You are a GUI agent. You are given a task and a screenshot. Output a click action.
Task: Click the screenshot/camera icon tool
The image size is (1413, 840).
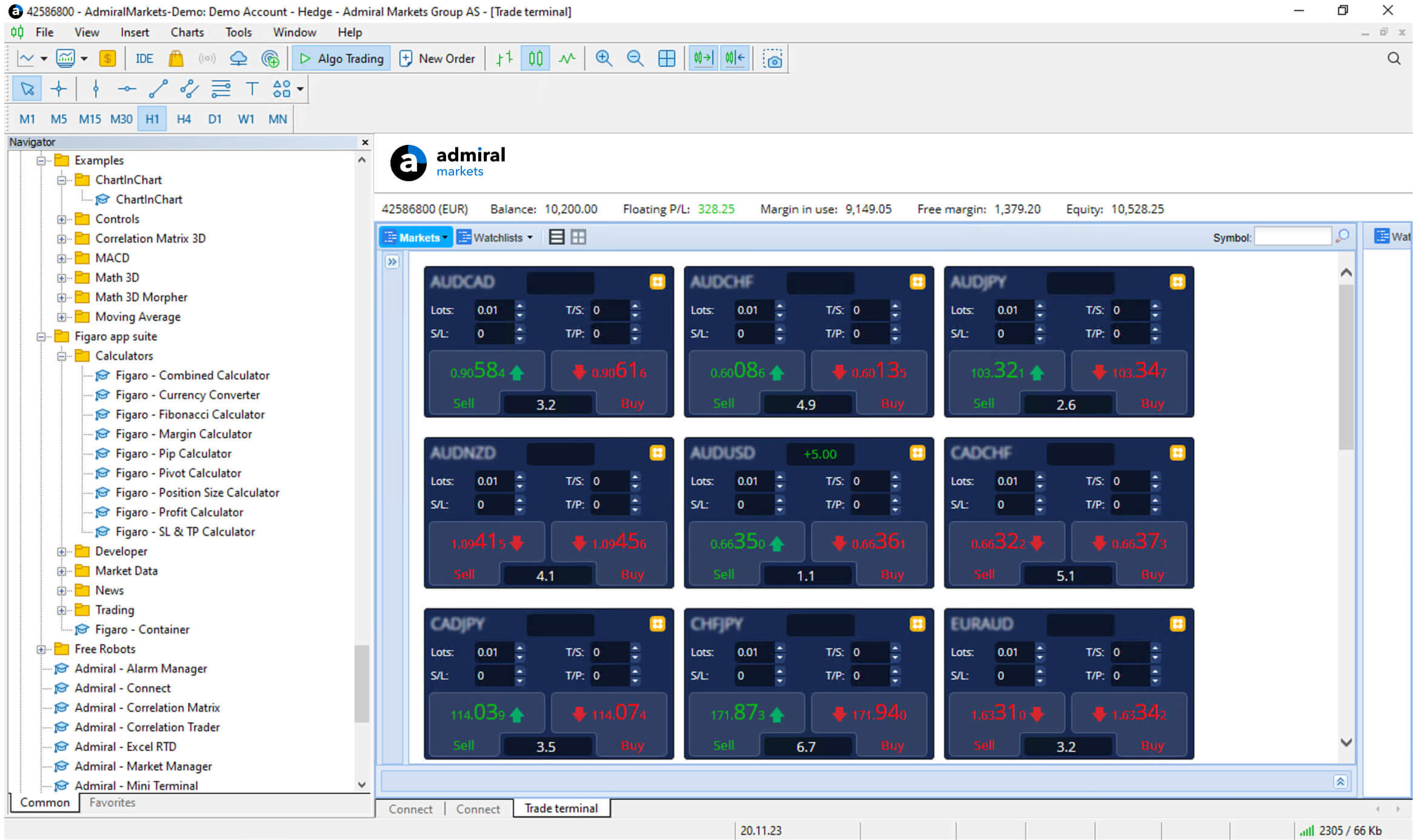coord(772,58)
